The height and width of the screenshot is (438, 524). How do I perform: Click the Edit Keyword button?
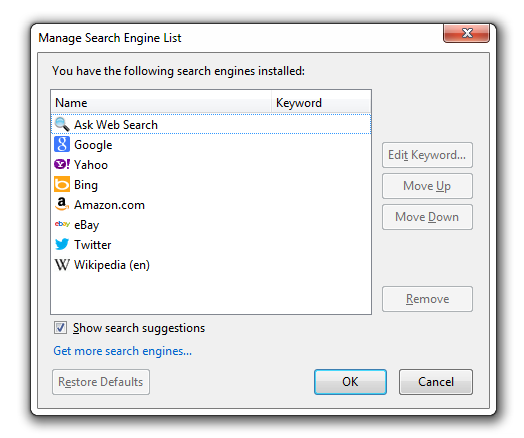click(427, 155)
